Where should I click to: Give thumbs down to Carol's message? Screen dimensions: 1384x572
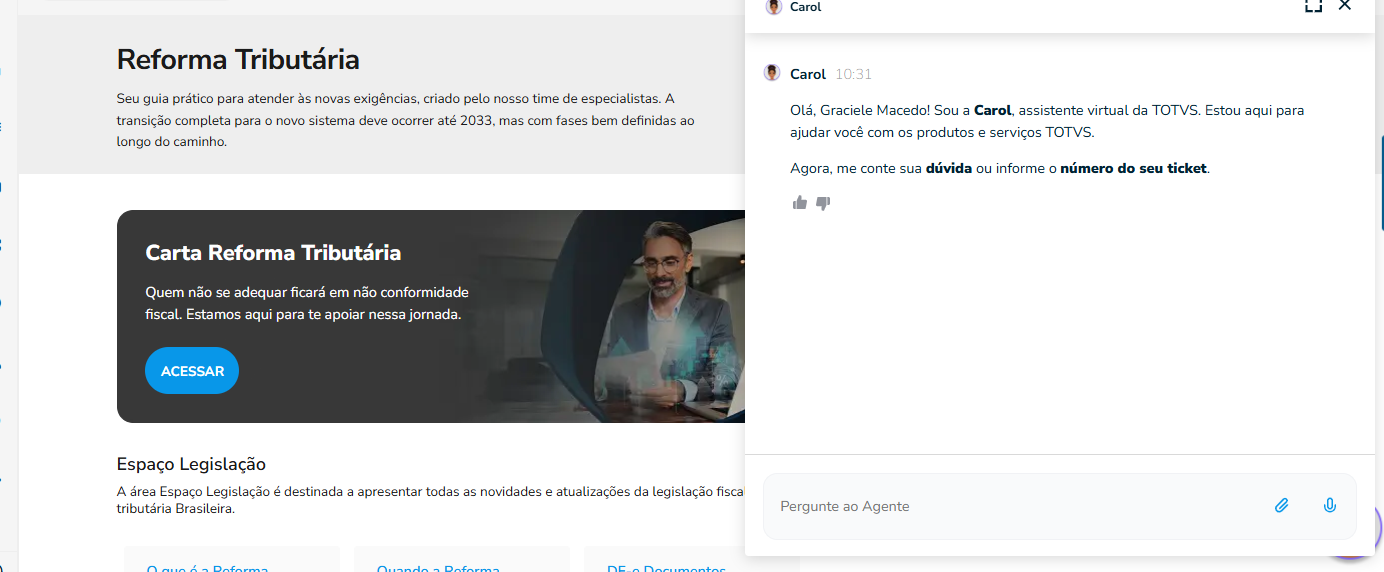823,203
